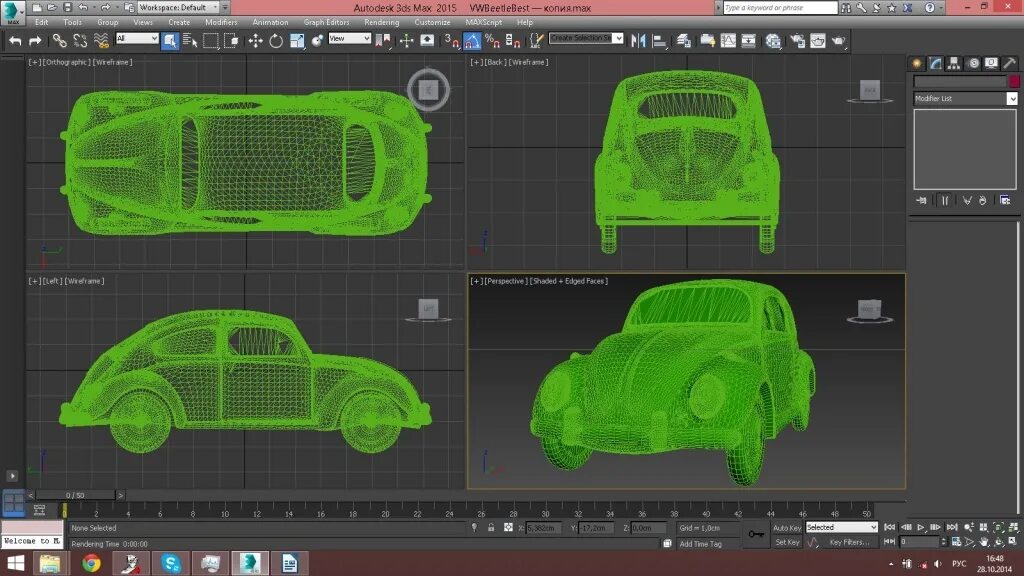Click the Undo arrow in main toolbar
Image resolution: width=1024 pixels, height=576 pixels.
(15, 40)
